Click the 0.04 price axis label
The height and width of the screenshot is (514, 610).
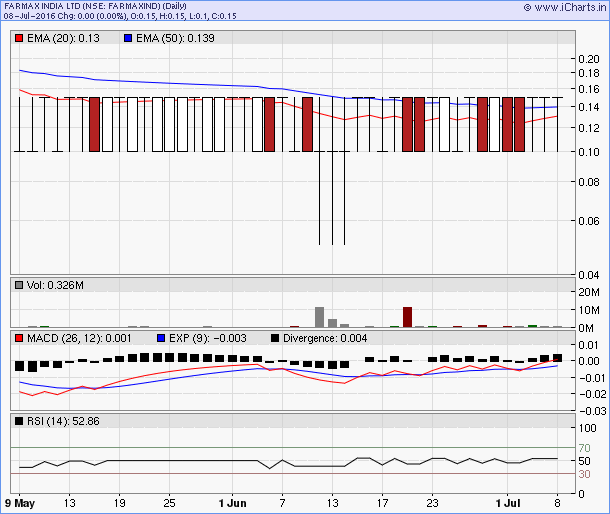[x=589, y=275]
